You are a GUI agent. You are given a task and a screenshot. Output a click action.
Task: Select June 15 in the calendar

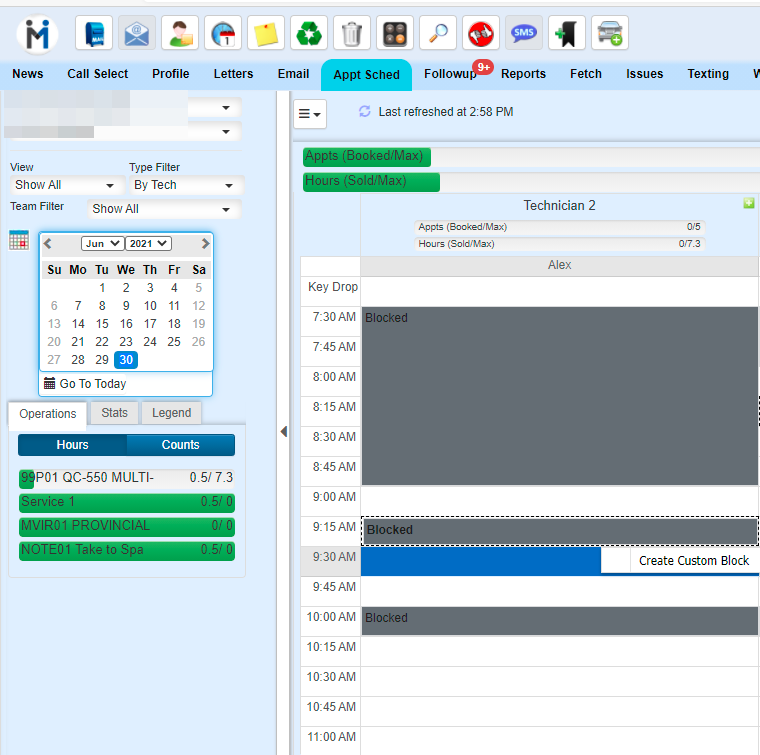click(102, 324)
